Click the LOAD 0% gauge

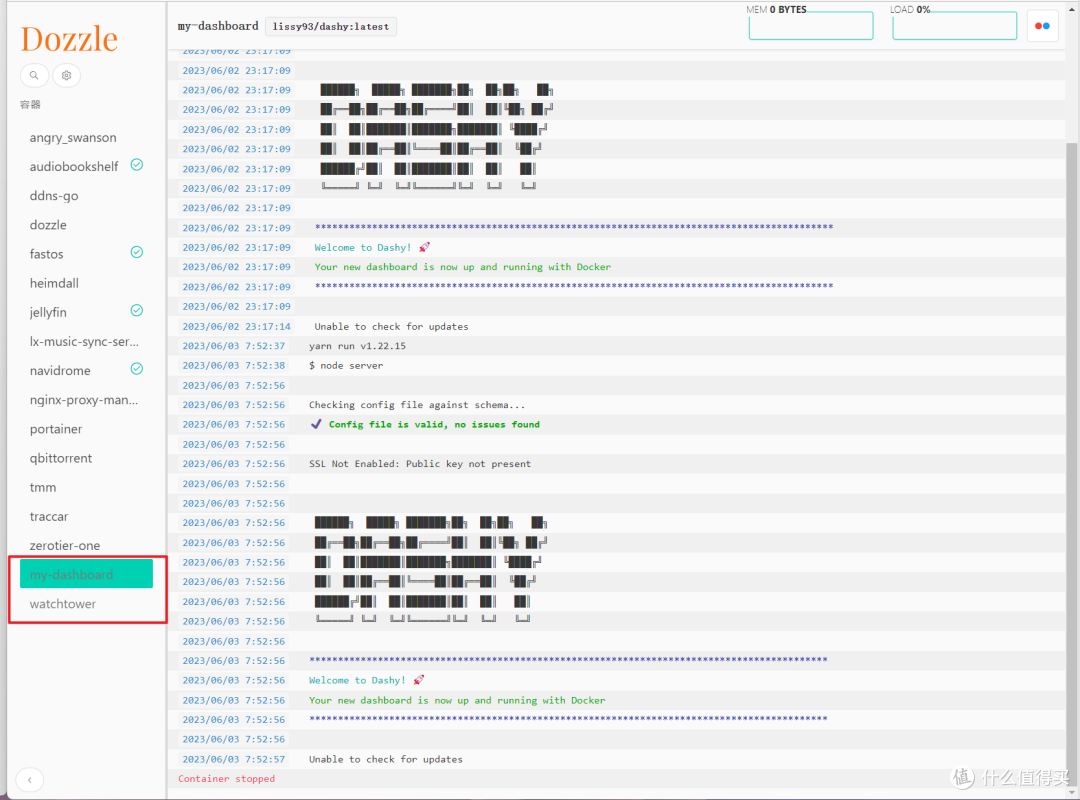click(x=953, y=25)
